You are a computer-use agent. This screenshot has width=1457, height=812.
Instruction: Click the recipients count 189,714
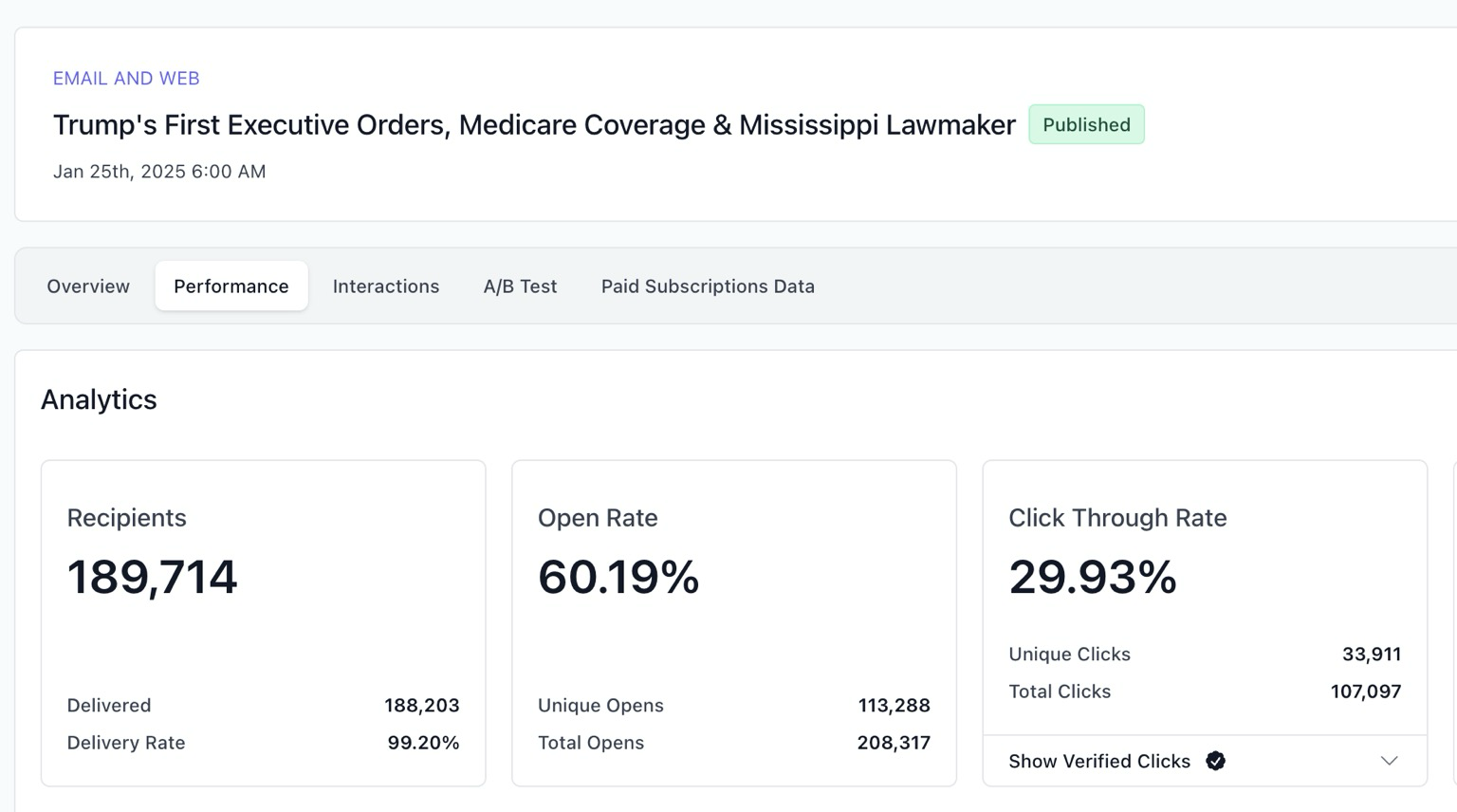point(152,577)
